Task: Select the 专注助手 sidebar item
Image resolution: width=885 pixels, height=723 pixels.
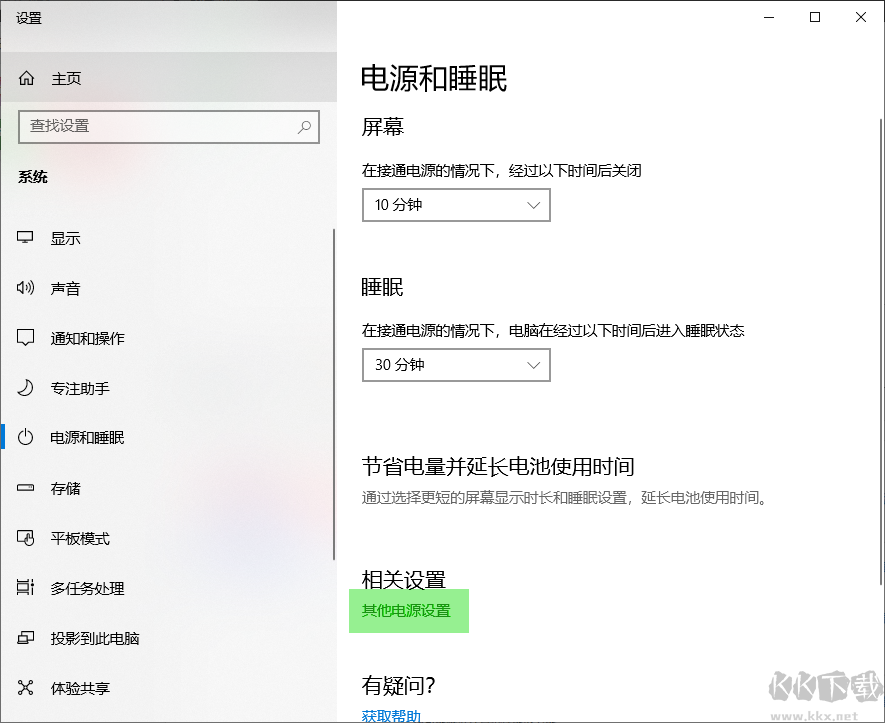Action: tap(80, 388)
